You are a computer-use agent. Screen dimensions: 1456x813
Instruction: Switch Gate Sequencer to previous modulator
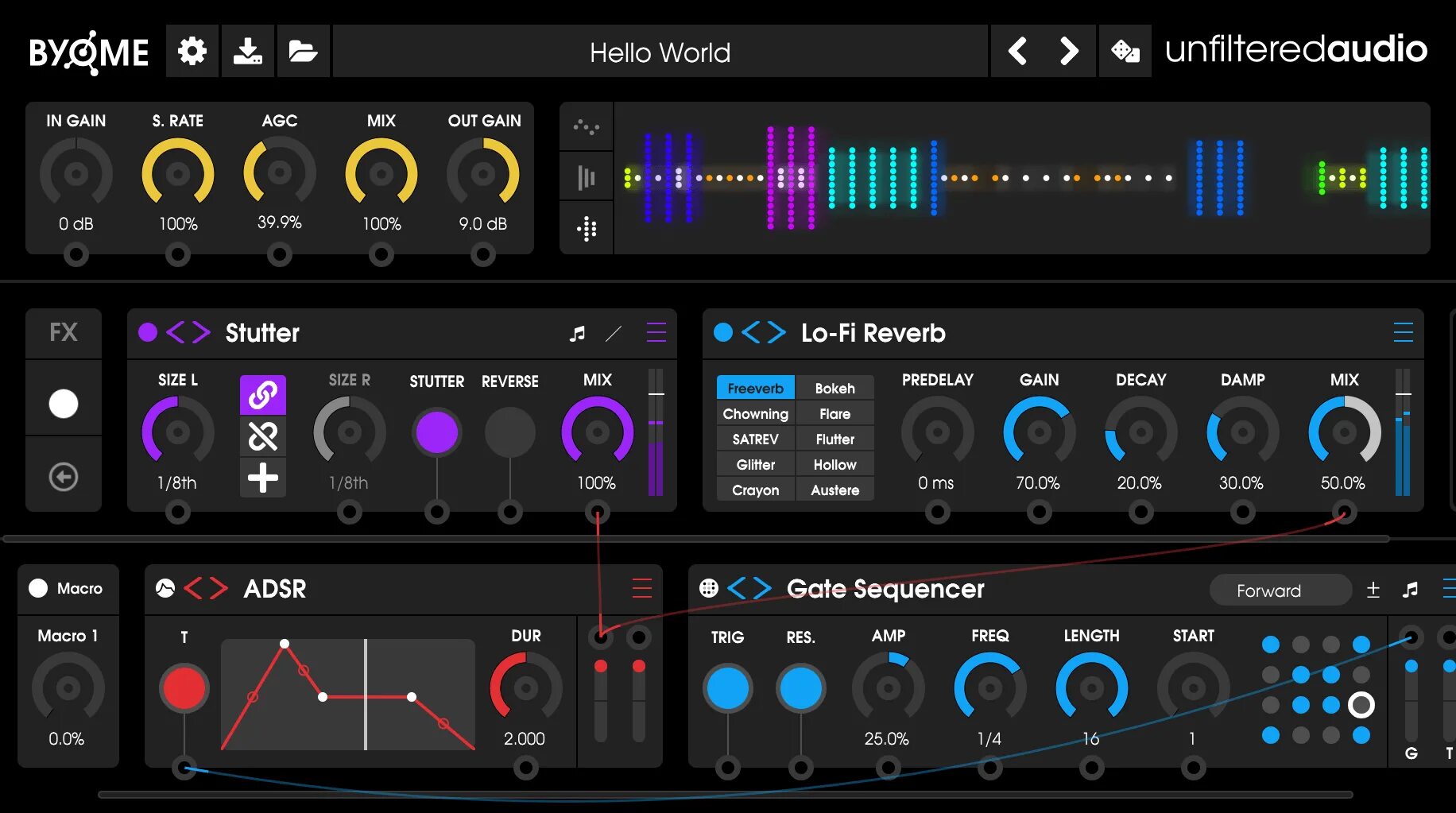pos(737,588)
